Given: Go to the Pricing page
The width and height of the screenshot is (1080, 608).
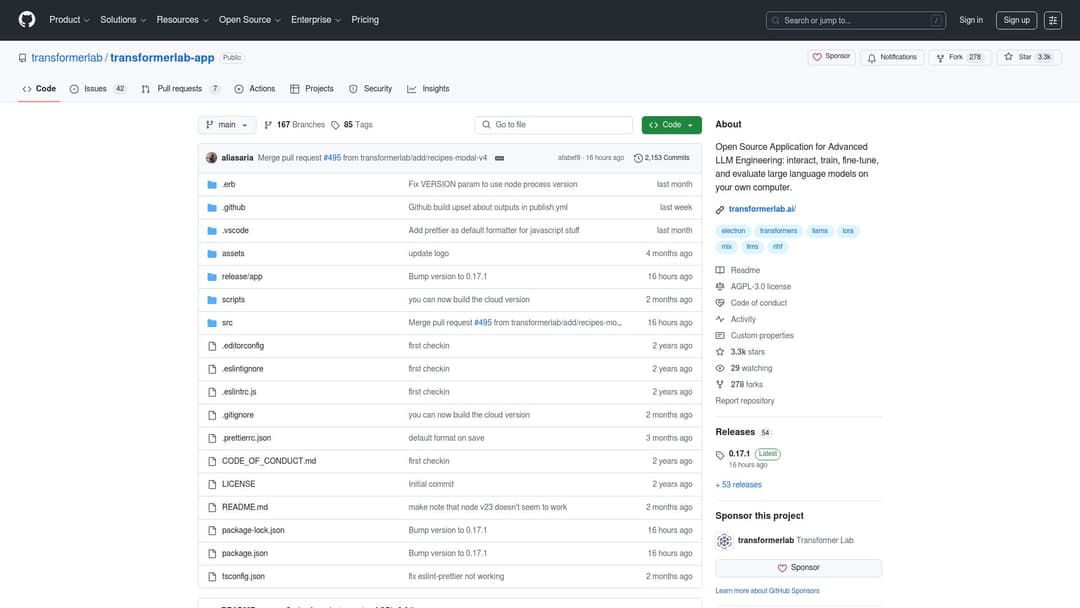Looking at the screenshot, I should point(365,20).
